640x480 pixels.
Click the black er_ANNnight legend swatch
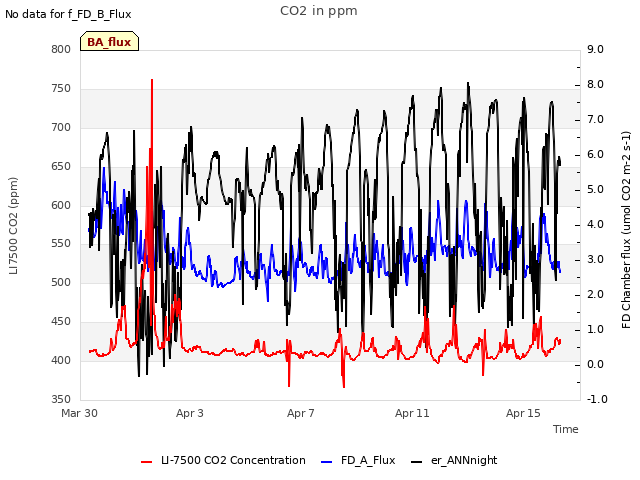[417, 462]
